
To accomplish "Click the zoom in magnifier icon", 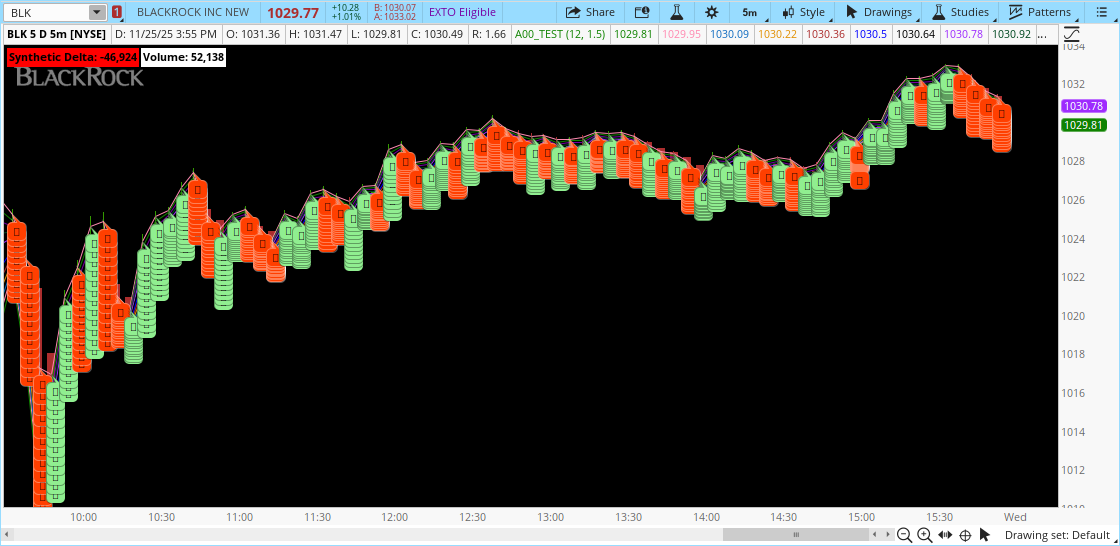I will pos(924,535).
